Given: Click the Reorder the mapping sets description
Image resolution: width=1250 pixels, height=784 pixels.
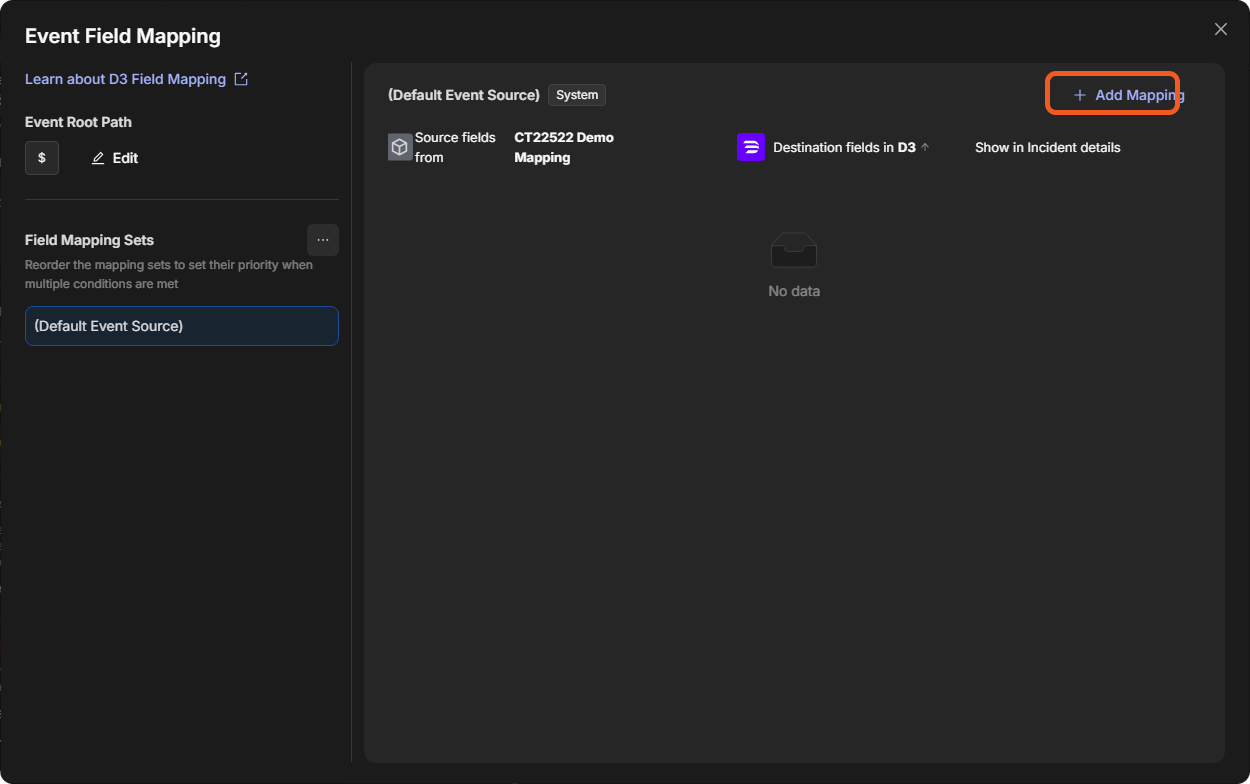Looking at the screenshot, I should click(169, 274).
